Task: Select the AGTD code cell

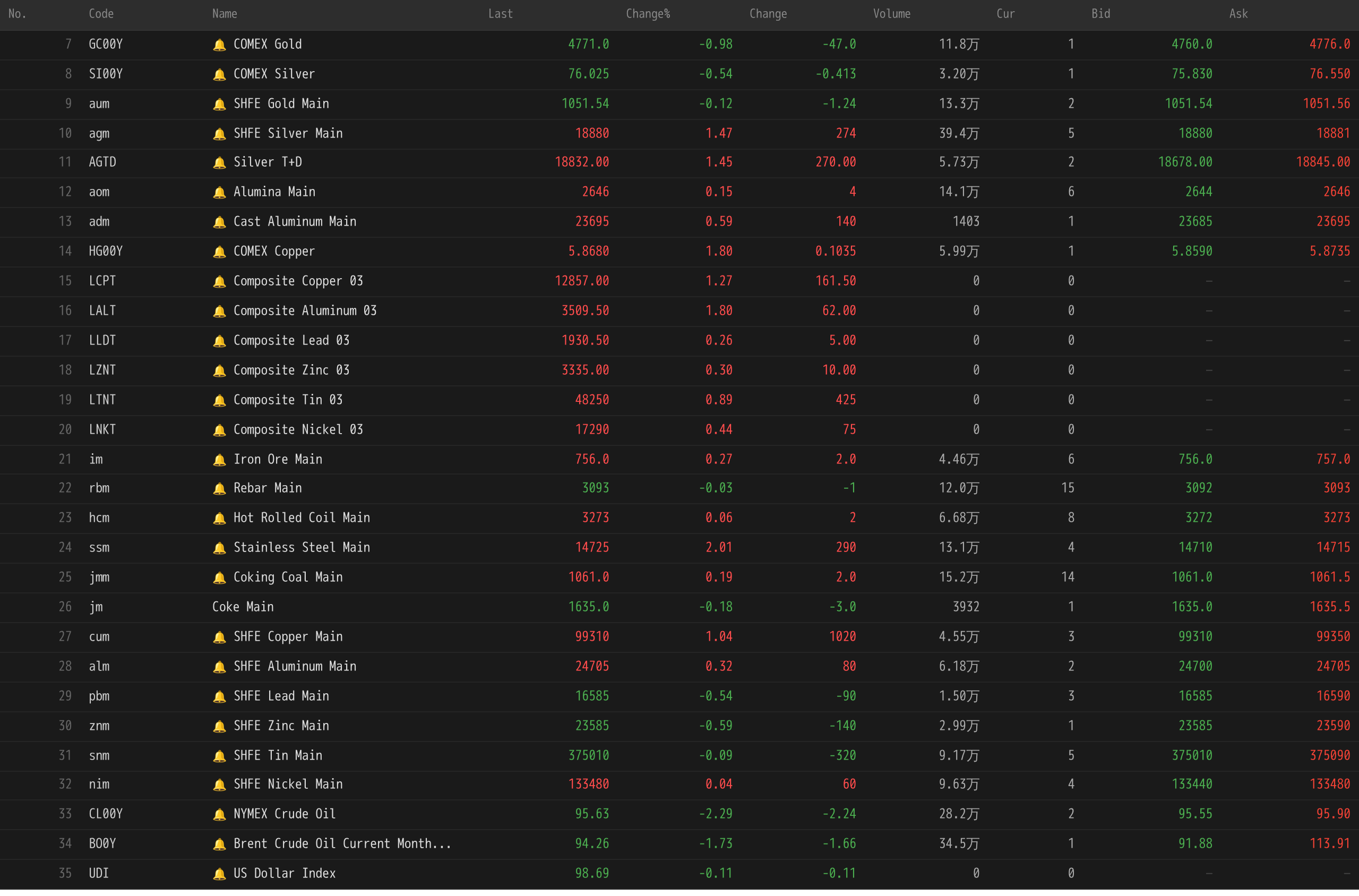Action: click(x=102, y=162)
